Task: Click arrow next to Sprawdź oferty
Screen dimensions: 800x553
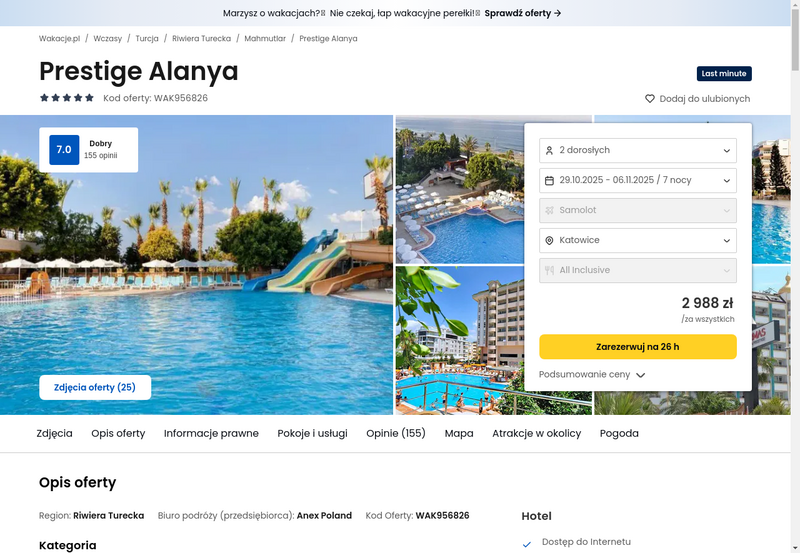Action: click(x=558, y=13)
